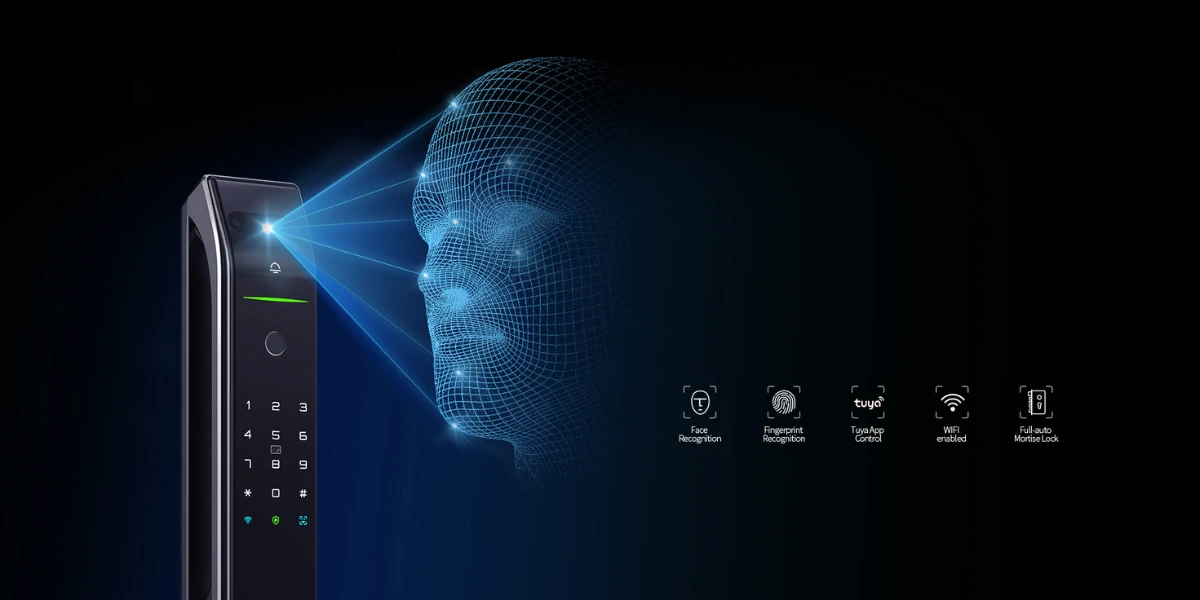Open the Full-auto Mortise Lock icon
This screenshot has width=1200, height=600.
(1036, 402)
